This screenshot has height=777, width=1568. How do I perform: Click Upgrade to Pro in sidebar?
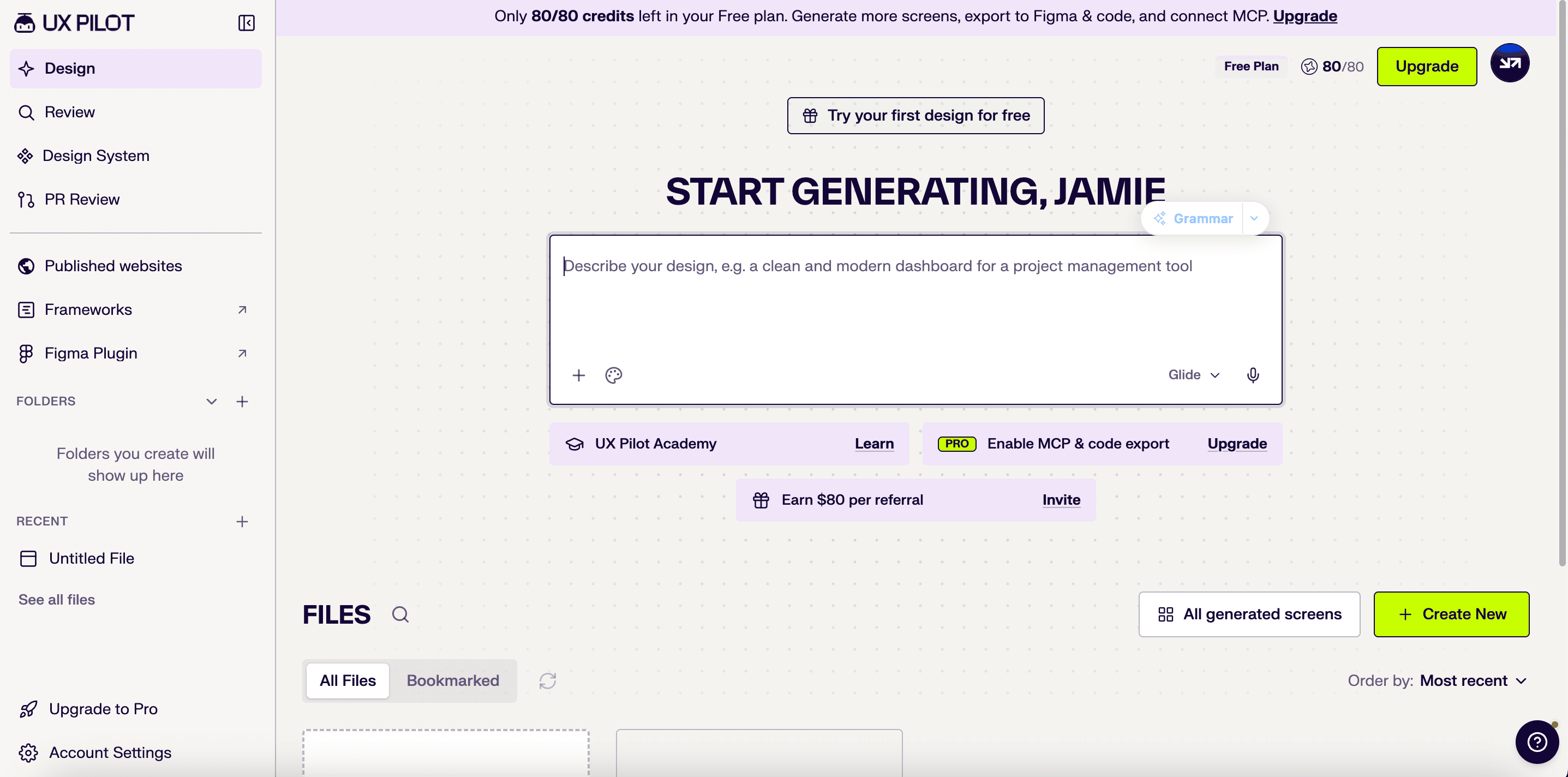tap(136, 709)
